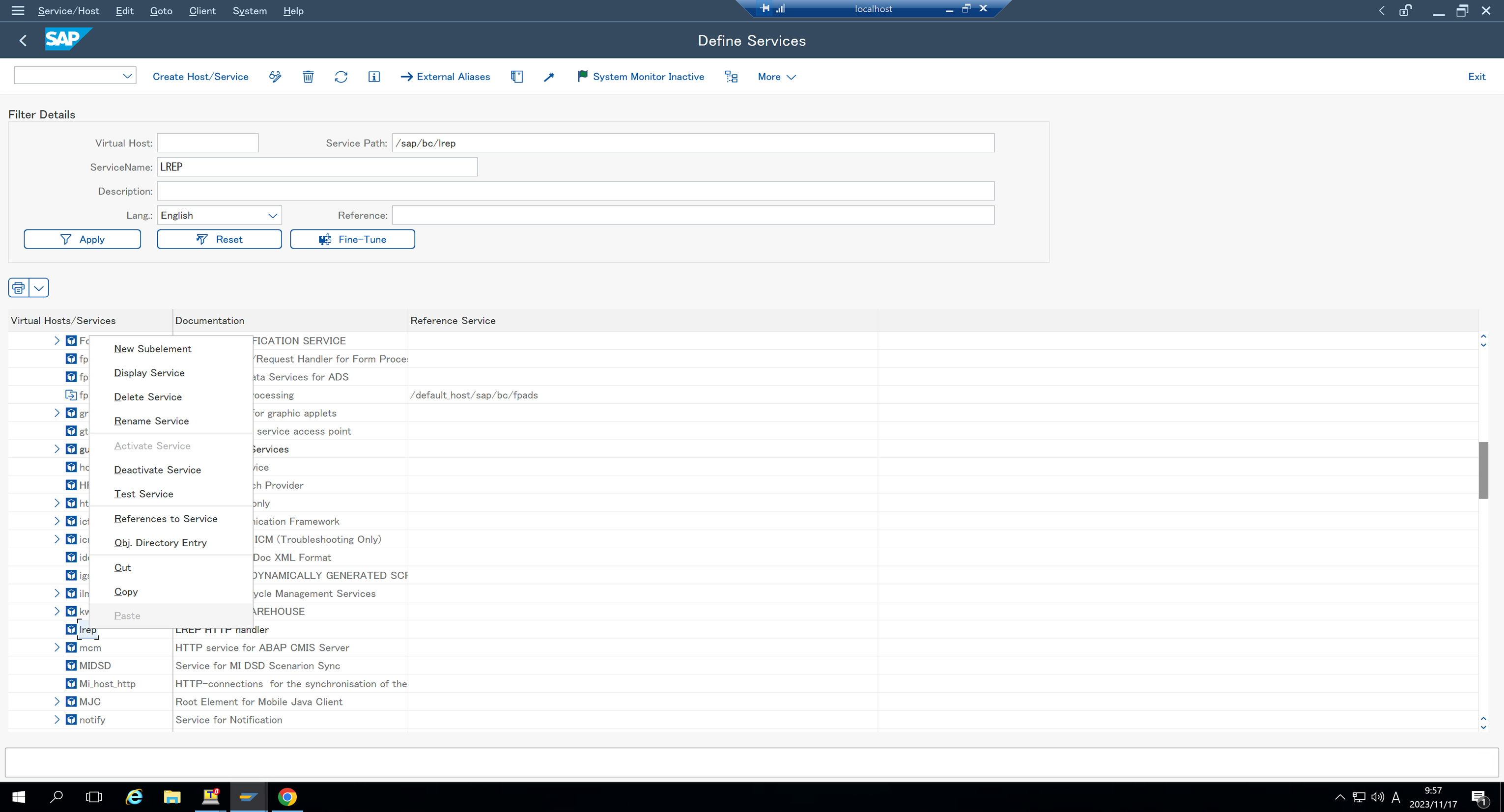Click the trash Delete icon on toolbar

pos(308,77)
